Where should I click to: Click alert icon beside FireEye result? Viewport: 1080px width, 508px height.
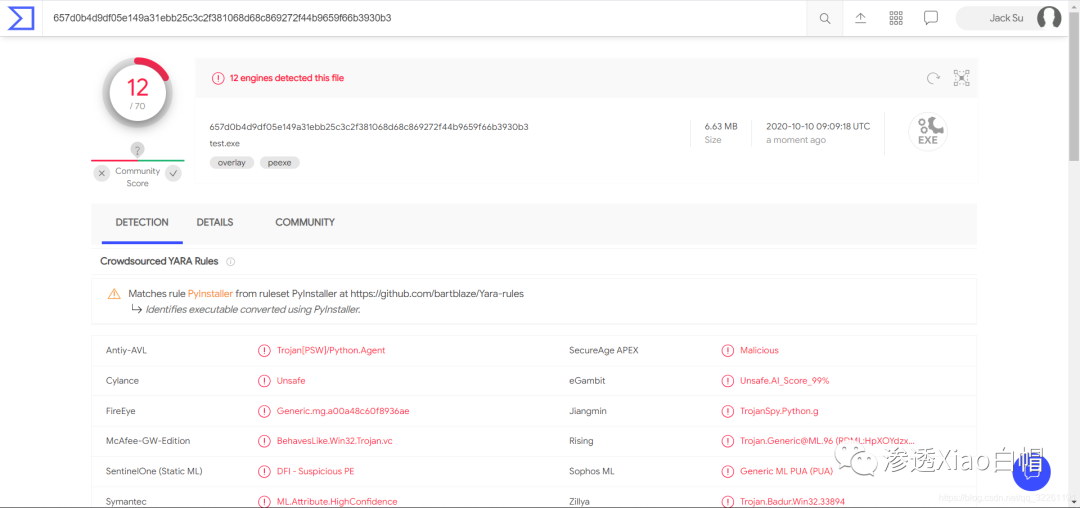(264, 411)
